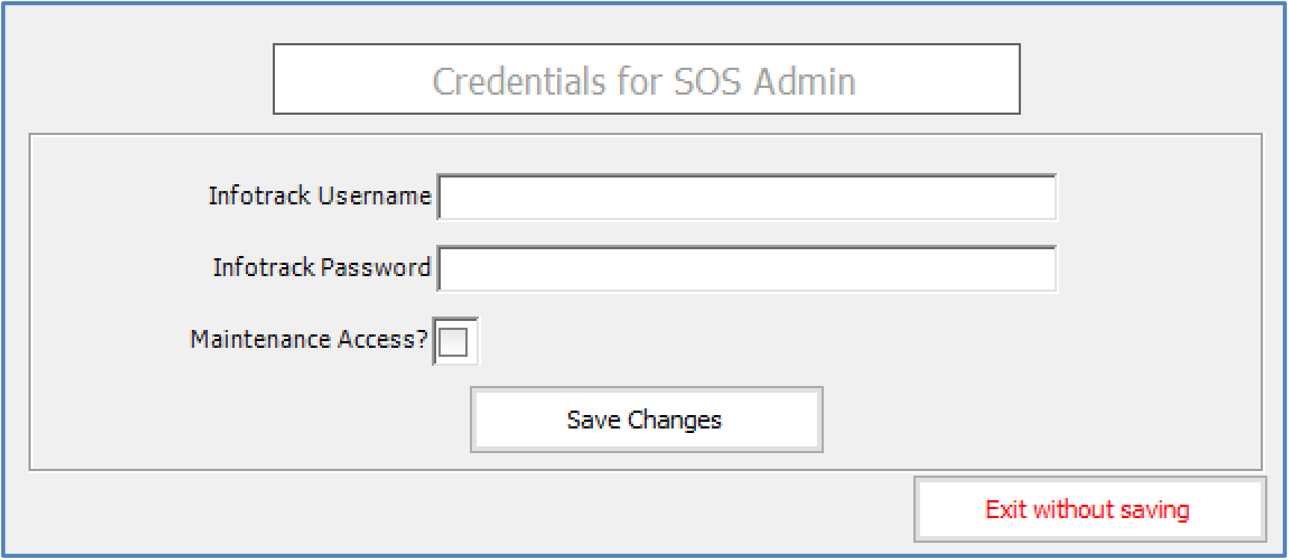Tick the box next to Maintenance Access?
Viewport: 1289px width, 560px height.
(x=454, y=342)
